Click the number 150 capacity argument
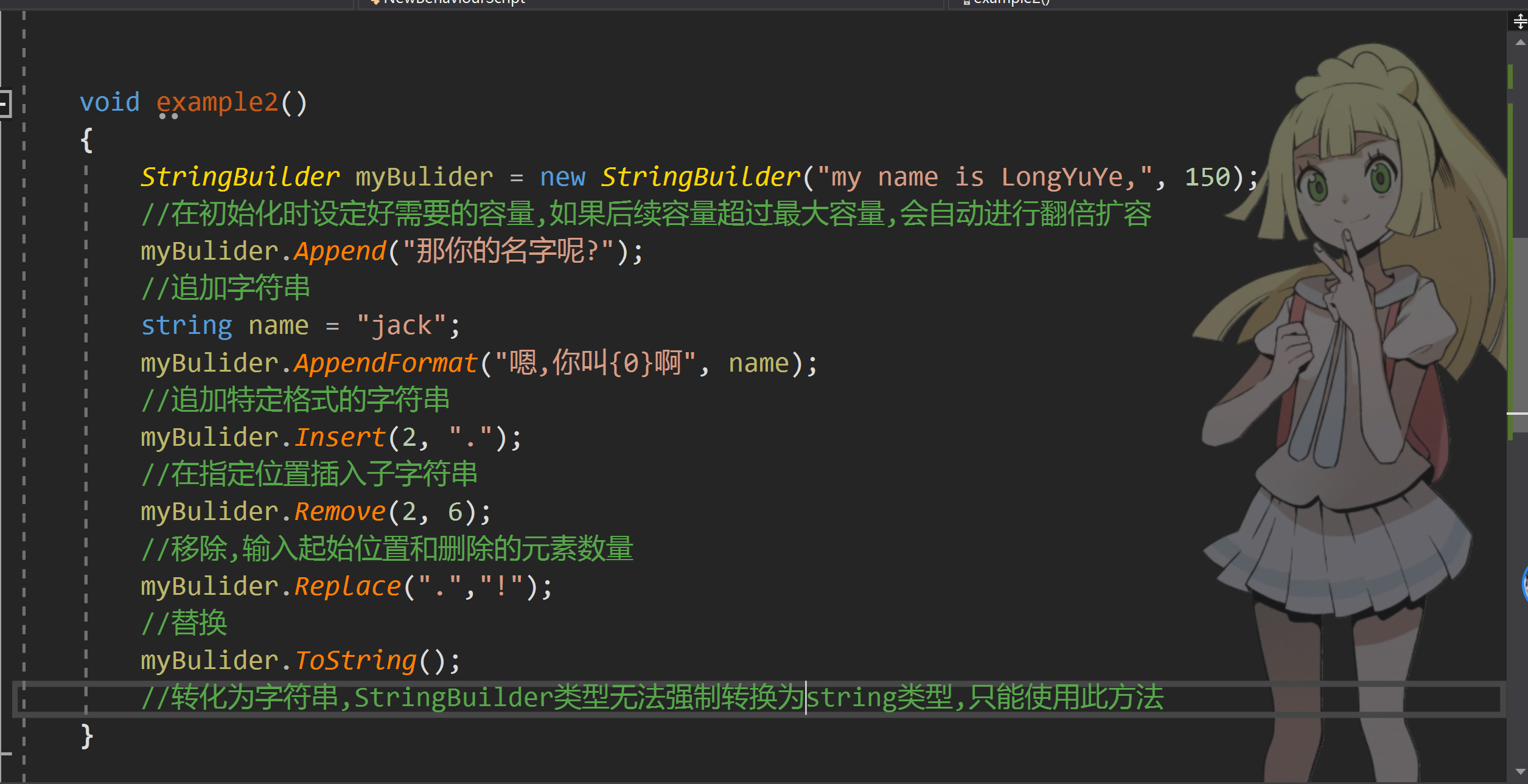Screen dimensions: 1528x784 coord(1207,177)
